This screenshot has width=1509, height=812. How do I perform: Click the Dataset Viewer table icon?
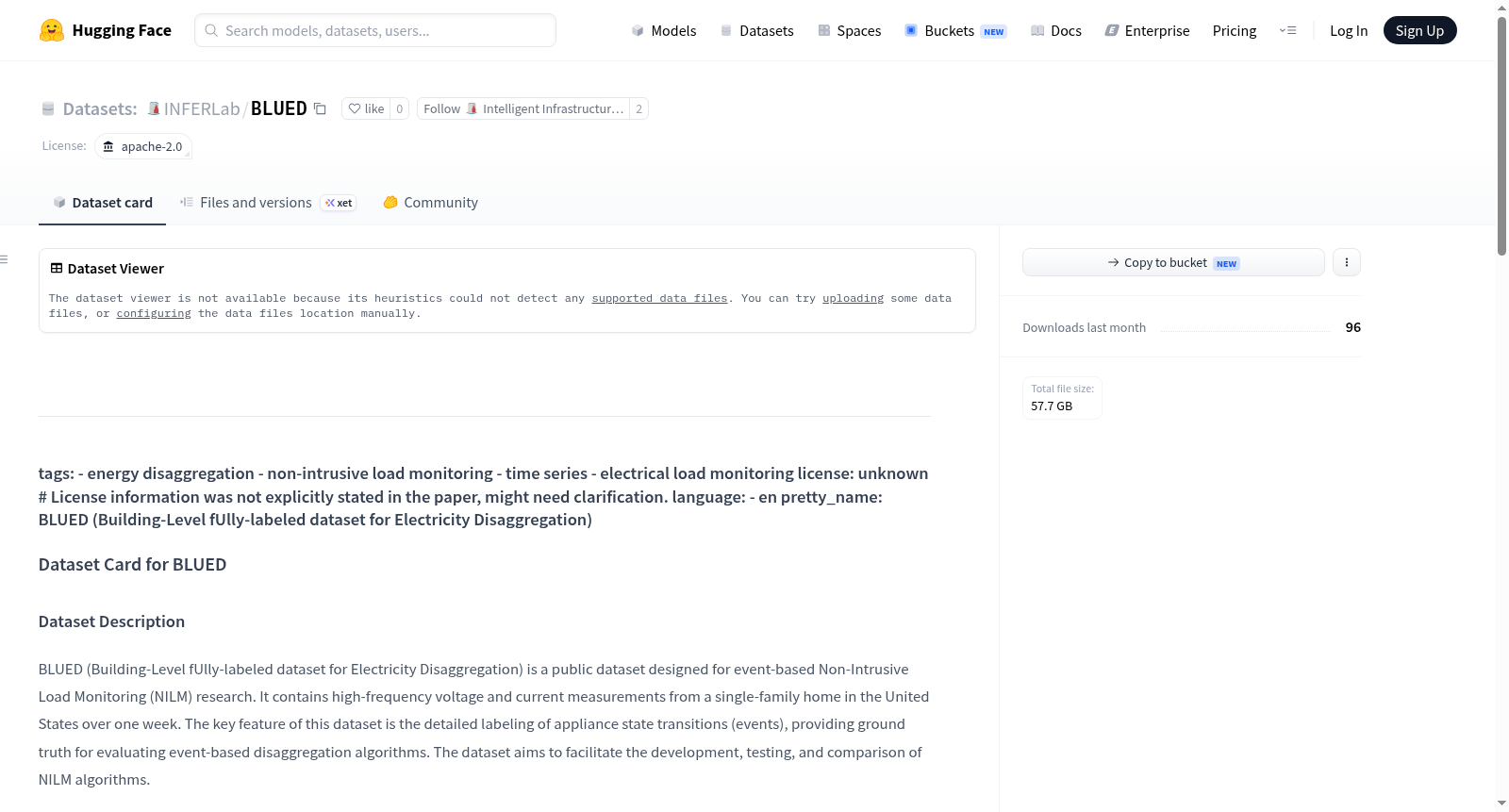57,268
